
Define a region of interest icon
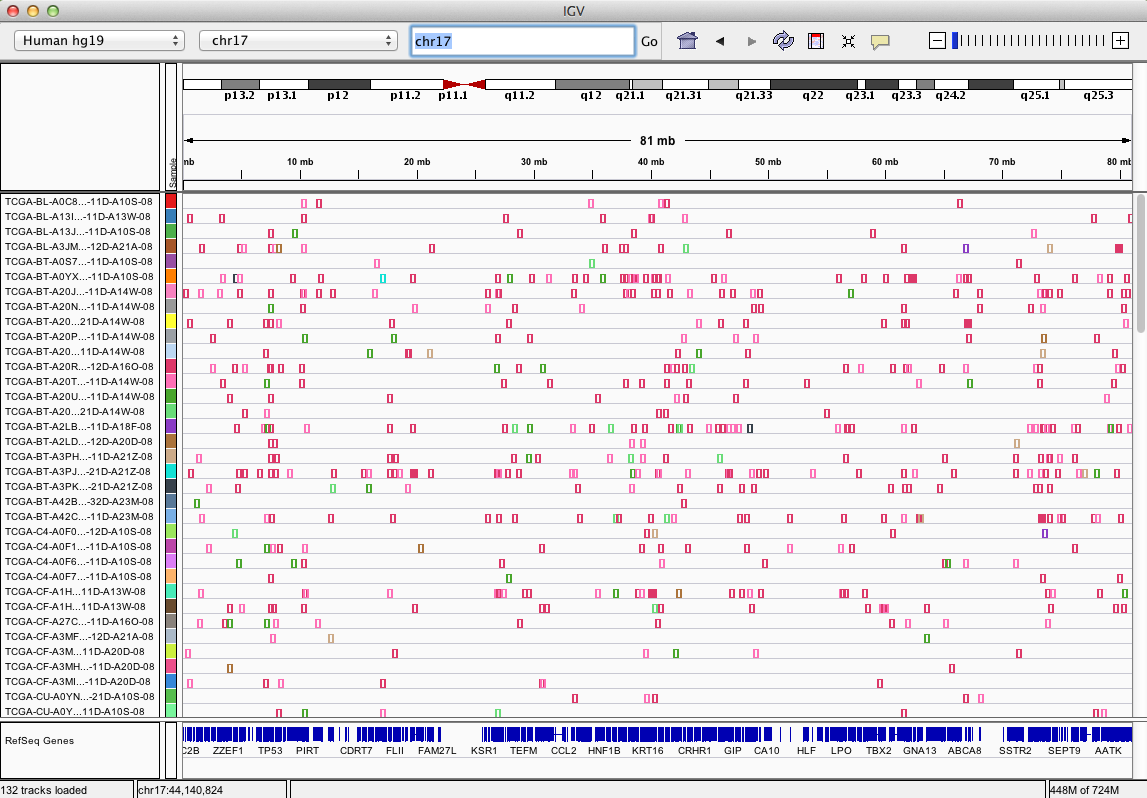[x=815, y=41]
